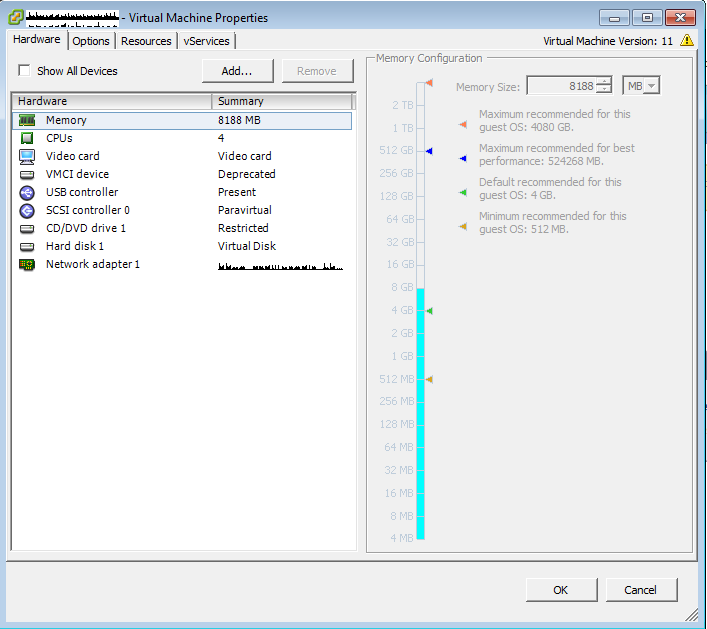The height and width of the screenshot is (629, 707).
Task: Select the CPUs chip icon
Action: click(x=27, y=138)
